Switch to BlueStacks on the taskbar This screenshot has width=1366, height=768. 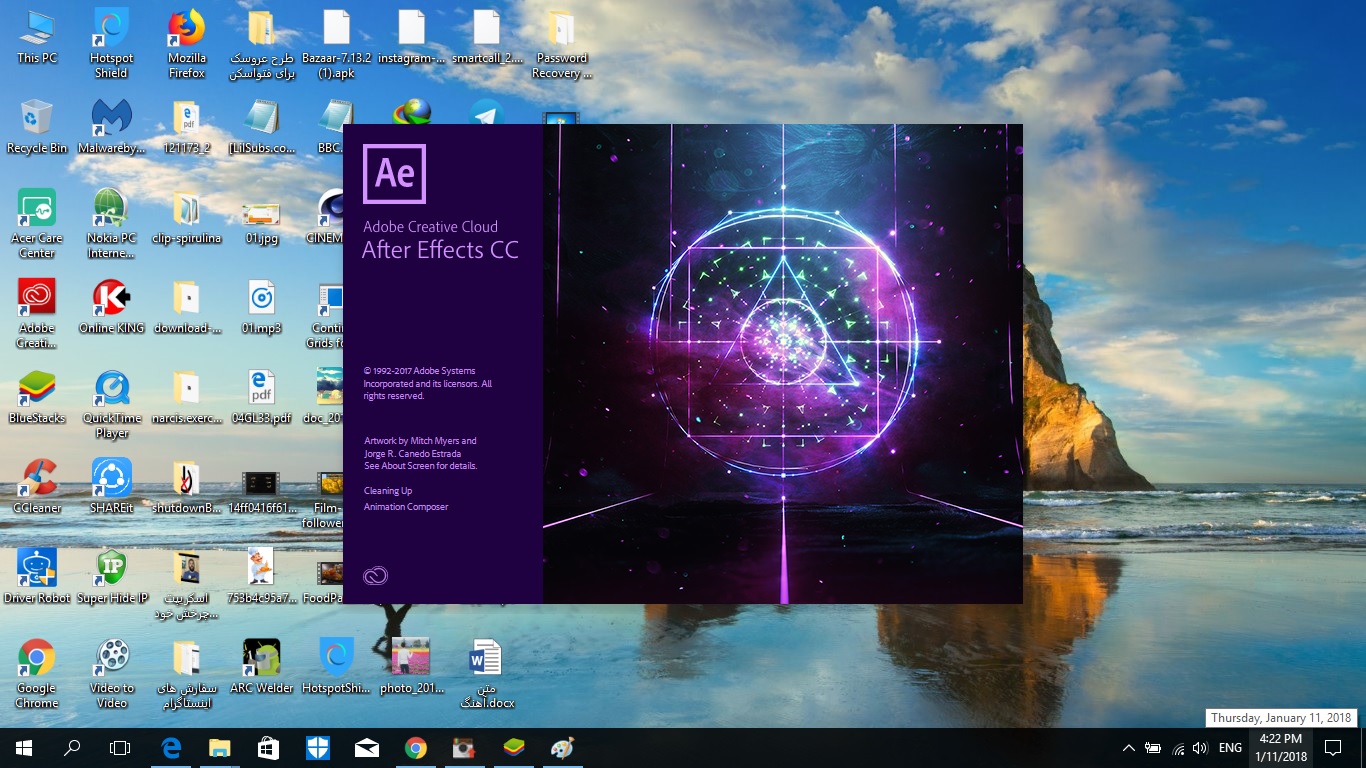pyautogui.click(x=514, y=748)
